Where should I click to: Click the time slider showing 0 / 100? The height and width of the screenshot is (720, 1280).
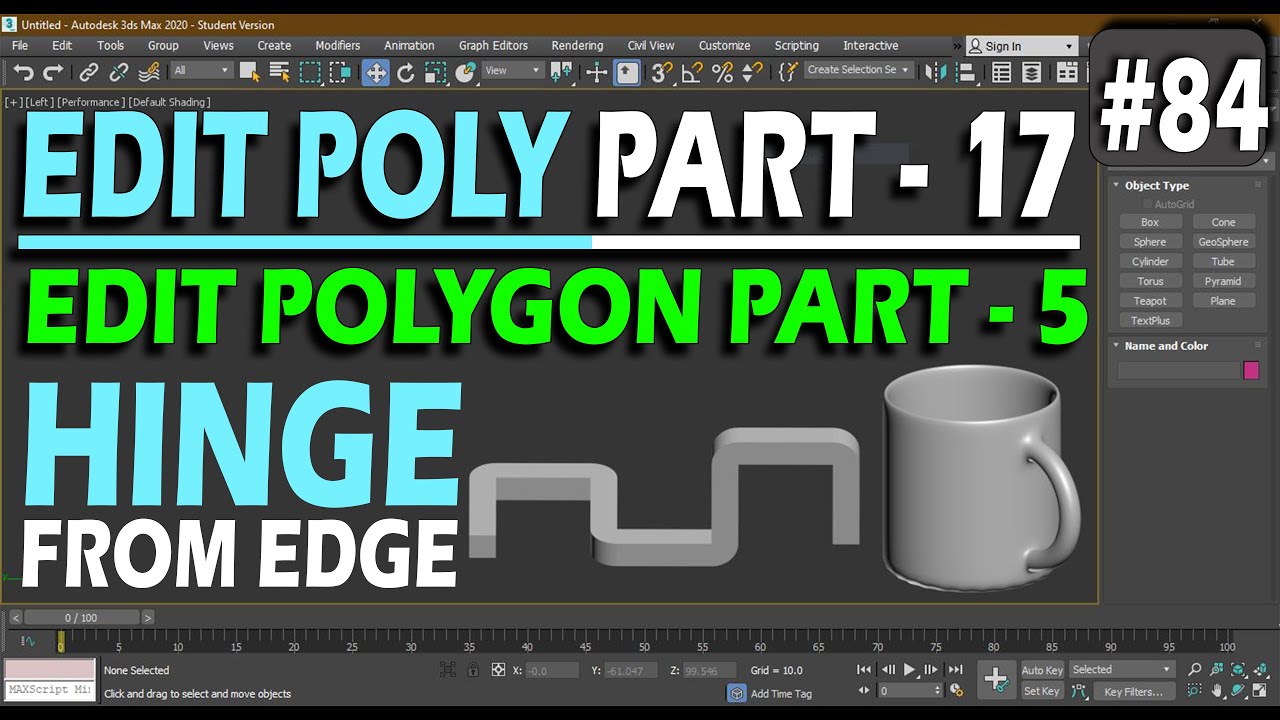(x=82, y=618)
